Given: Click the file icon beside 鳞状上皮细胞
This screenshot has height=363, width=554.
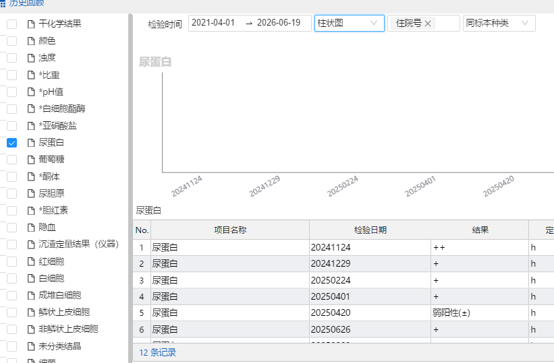Looking at the screenshot, I should coord(31,312).
